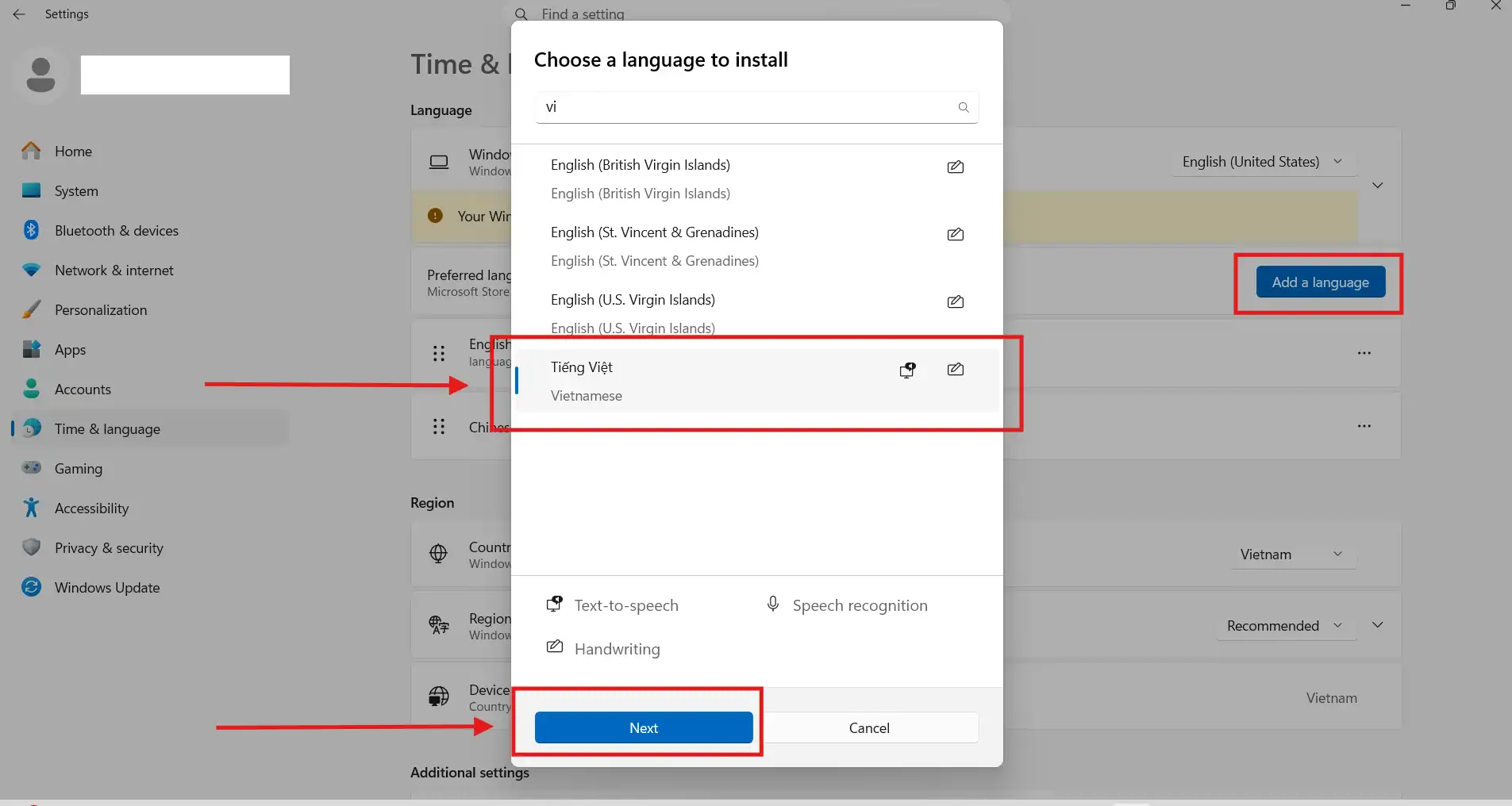Click the search magnifier in language dialog
The height and width of the screenshot is (806, 1512).
click(x=963, y=108)
